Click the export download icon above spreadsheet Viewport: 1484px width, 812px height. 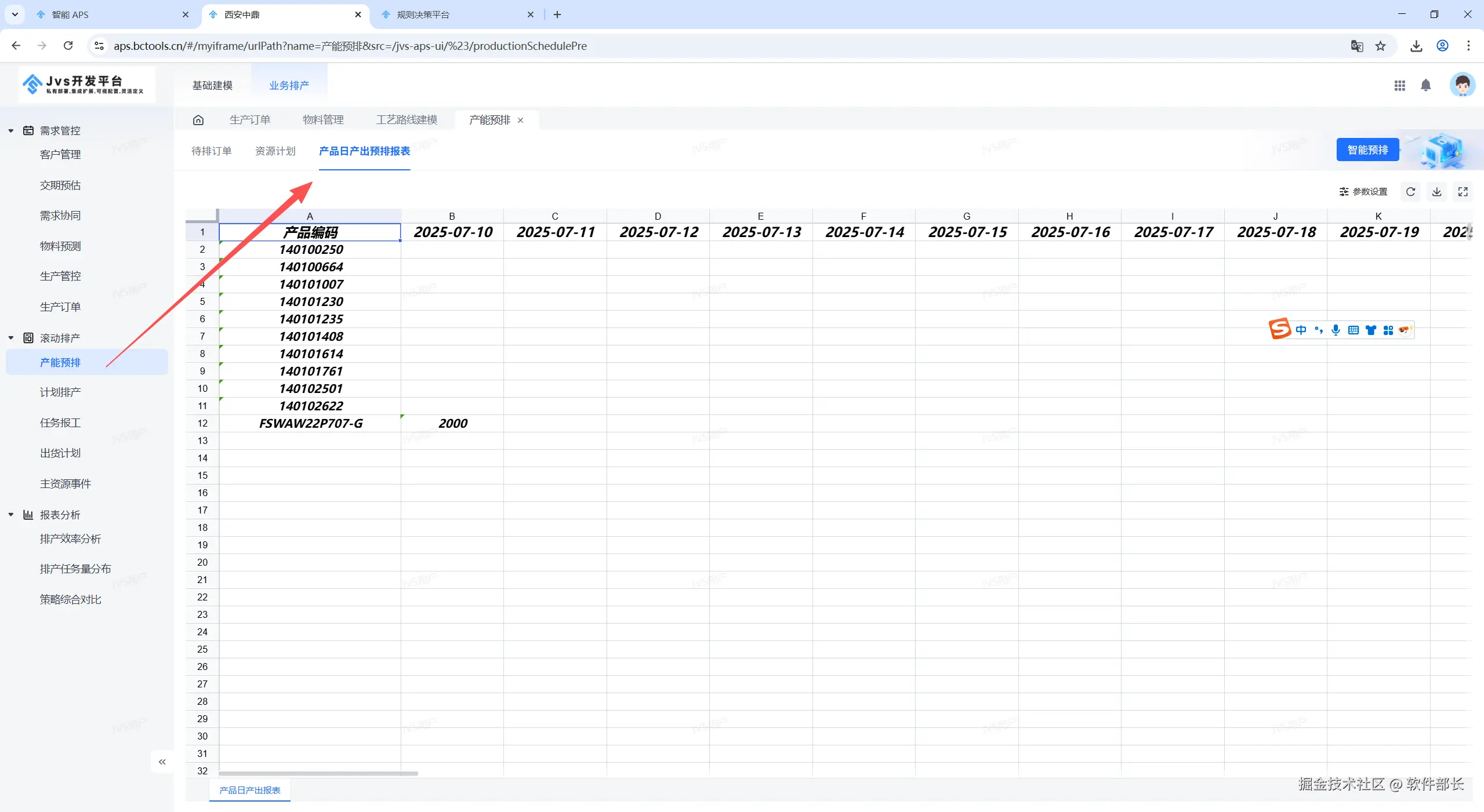coord(1436,192)
